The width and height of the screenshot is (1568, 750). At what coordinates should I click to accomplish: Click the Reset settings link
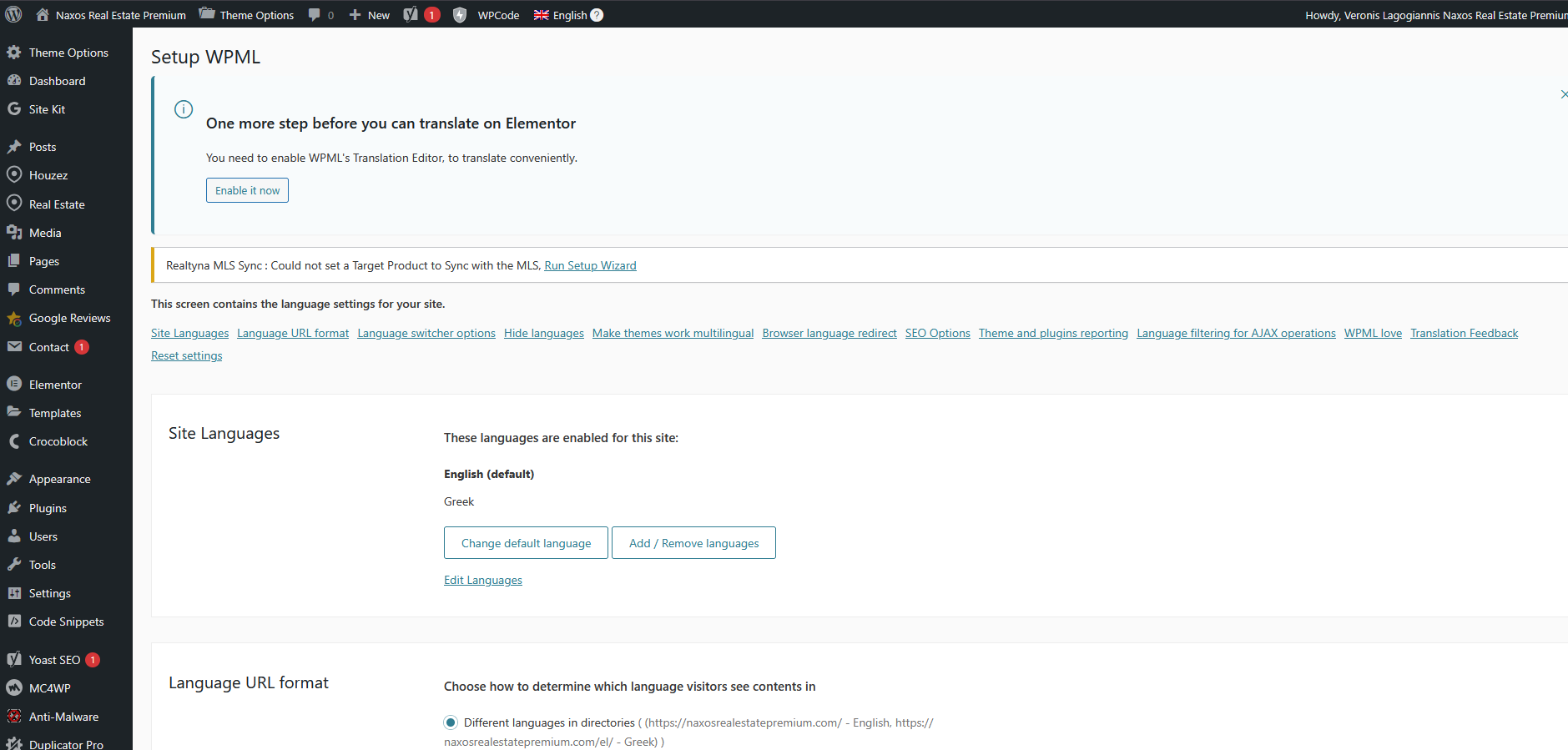(187, 355)
